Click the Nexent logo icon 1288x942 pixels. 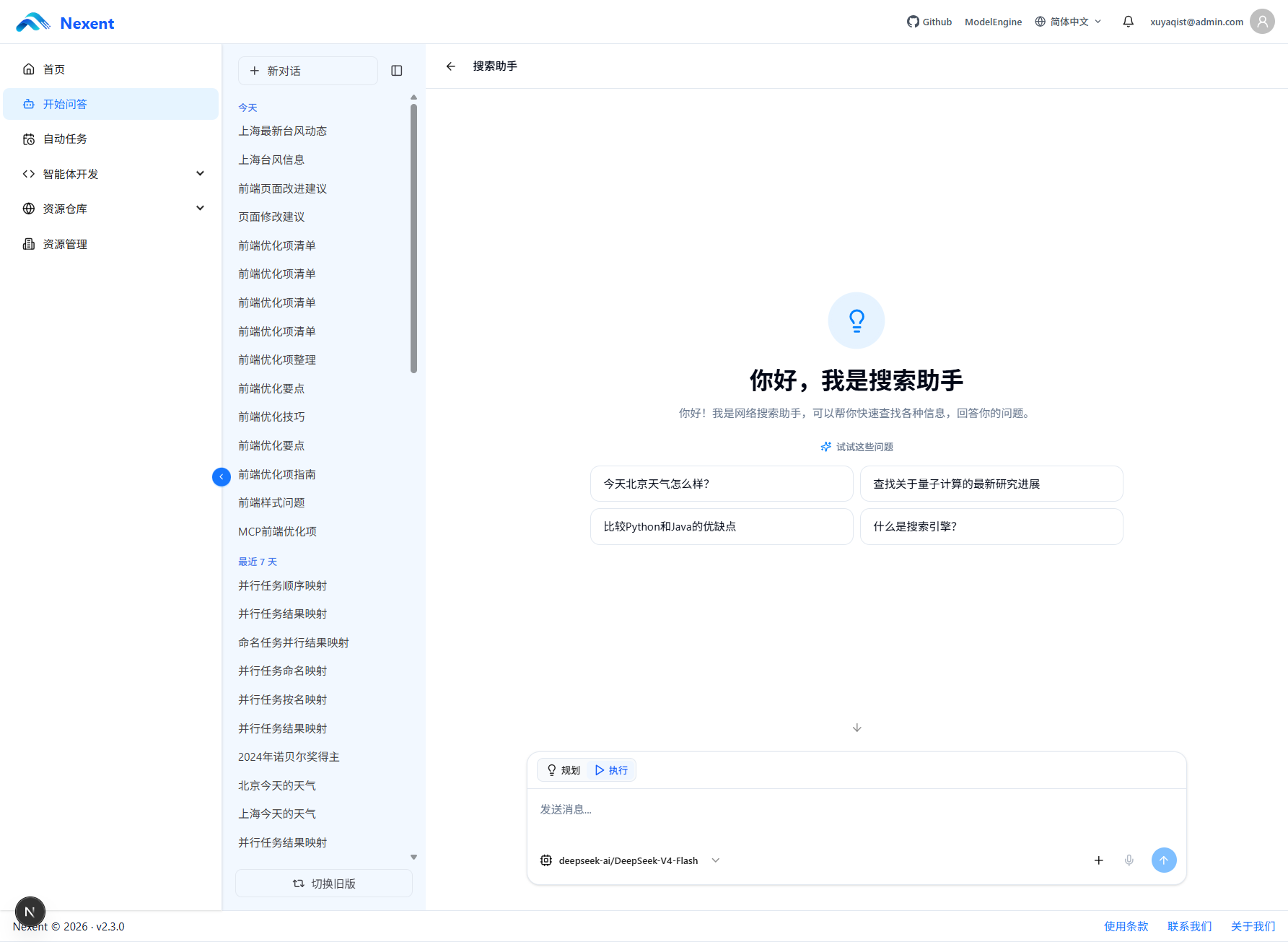pyautogui.click(x=33, y=22)
